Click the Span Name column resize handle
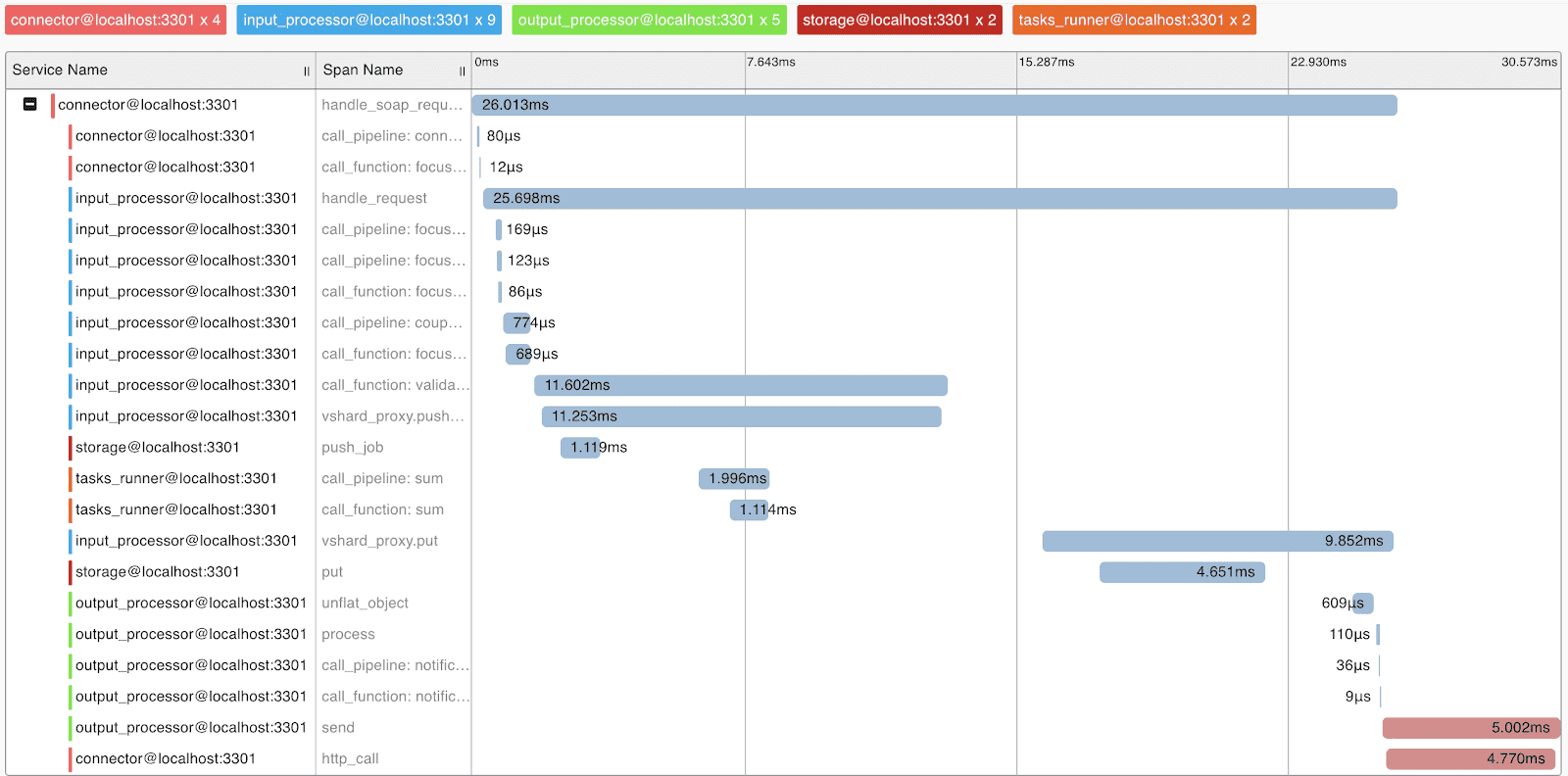 (x=462, y=71)
